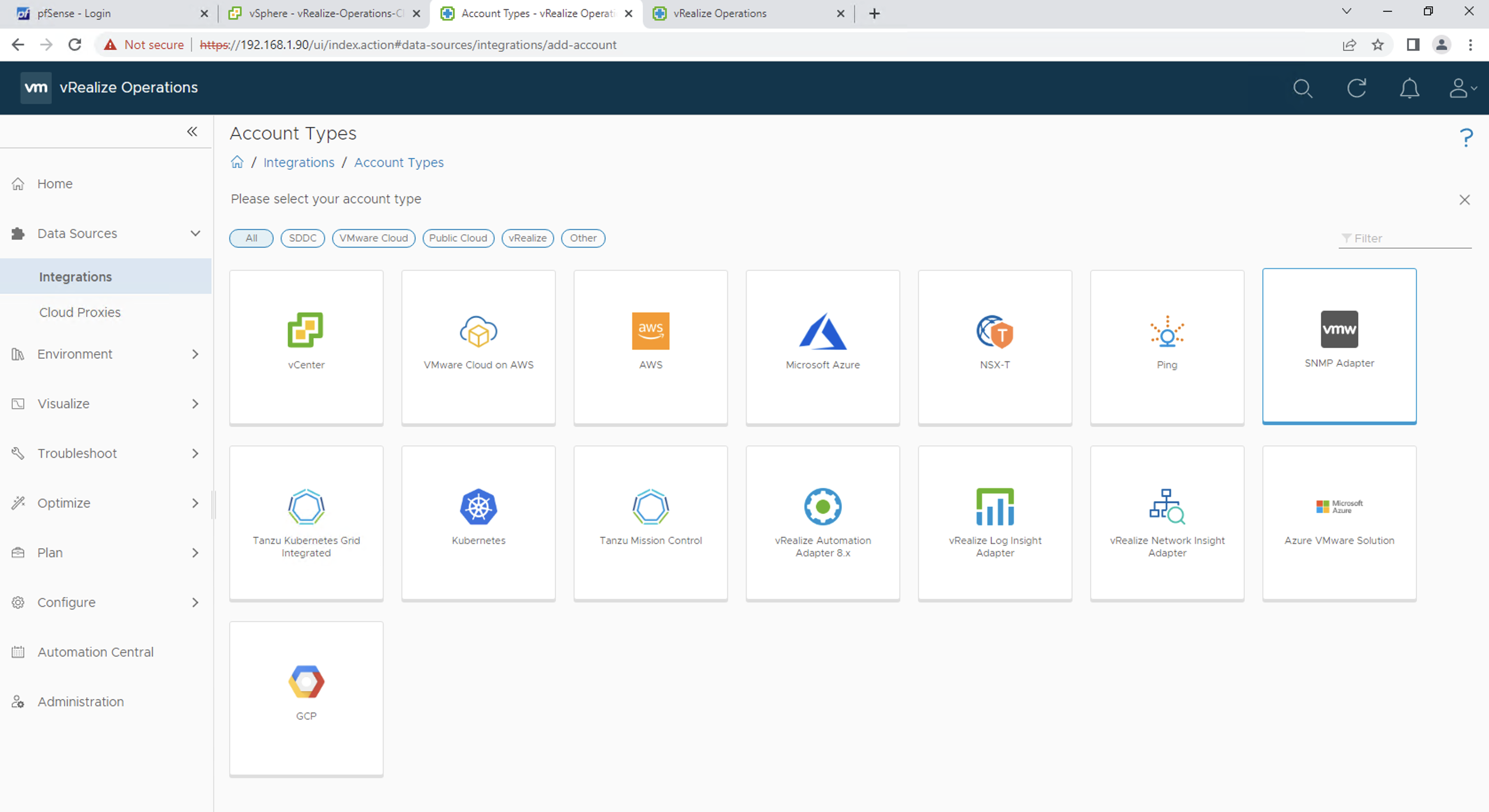The image size is (1489, 812).
Task: Open the notifications bell
Action: click(x=1409, y=88)
